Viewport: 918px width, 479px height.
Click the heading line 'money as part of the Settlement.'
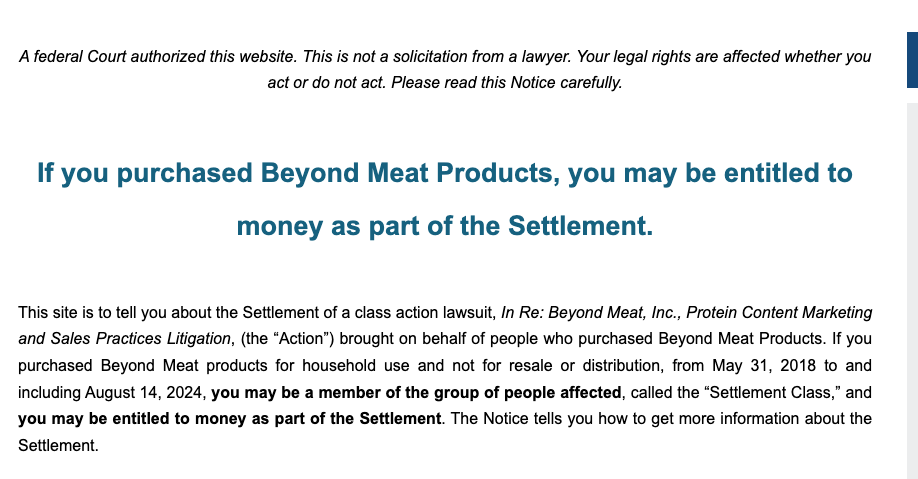(x=445, y=226)
